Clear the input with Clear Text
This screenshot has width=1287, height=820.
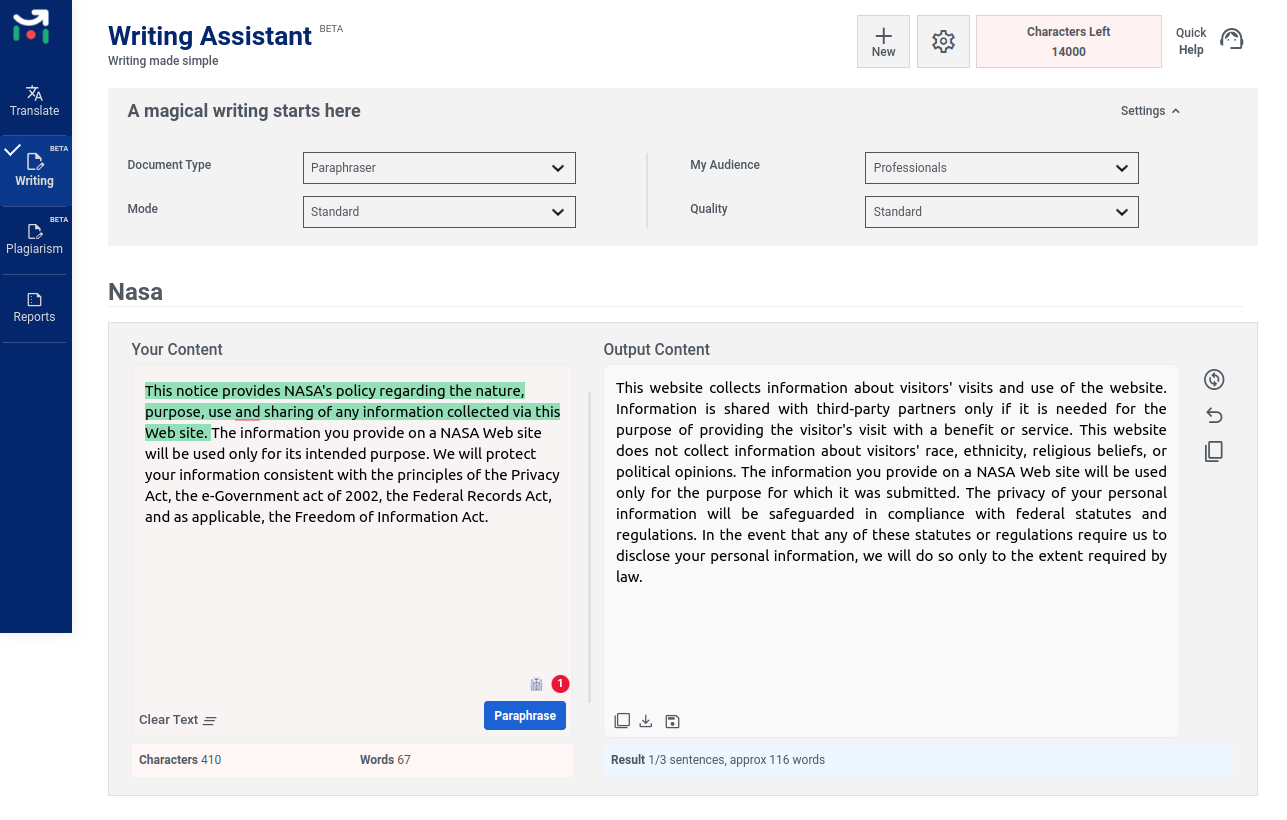(x=168, y=719)
